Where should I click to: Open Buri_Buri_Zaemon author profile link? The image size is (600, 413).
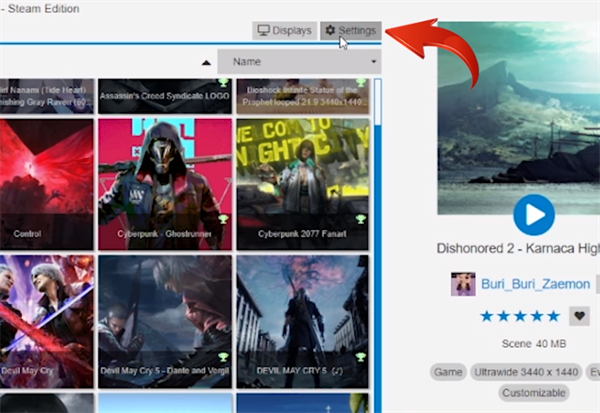(535, 284)
